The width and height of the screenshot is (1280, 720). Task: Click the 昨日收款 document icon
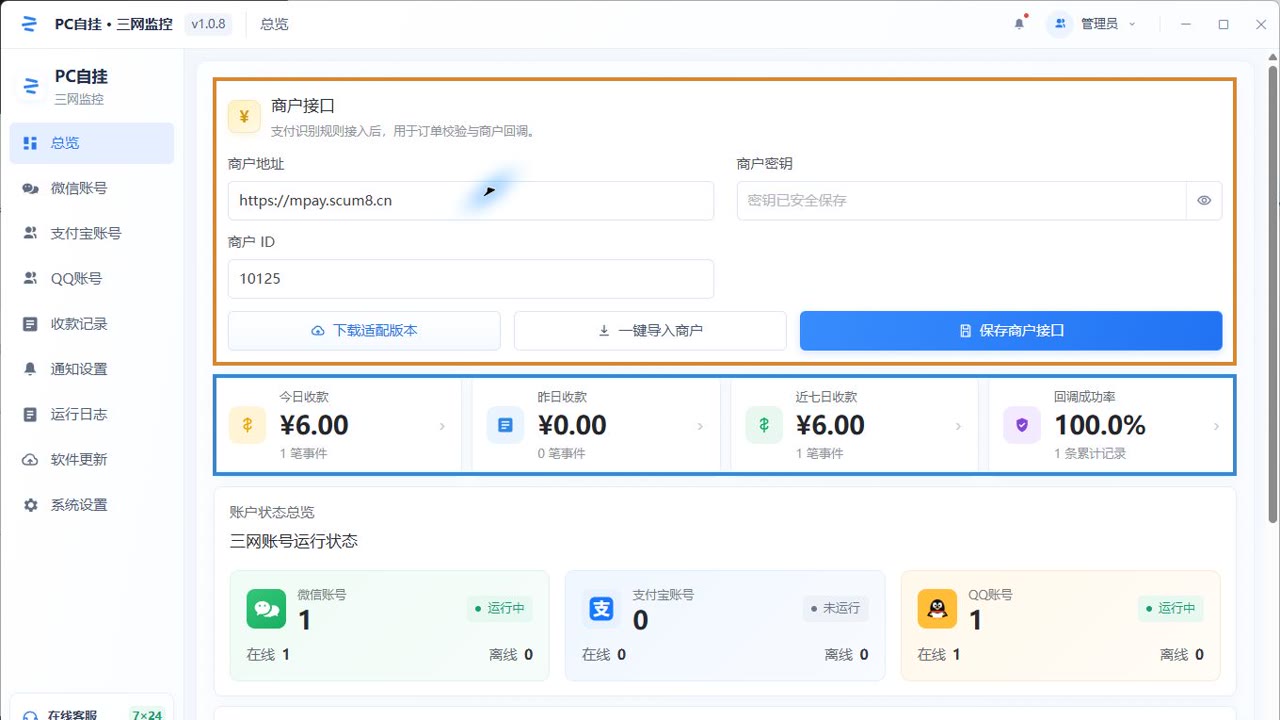tap(505, 425)
